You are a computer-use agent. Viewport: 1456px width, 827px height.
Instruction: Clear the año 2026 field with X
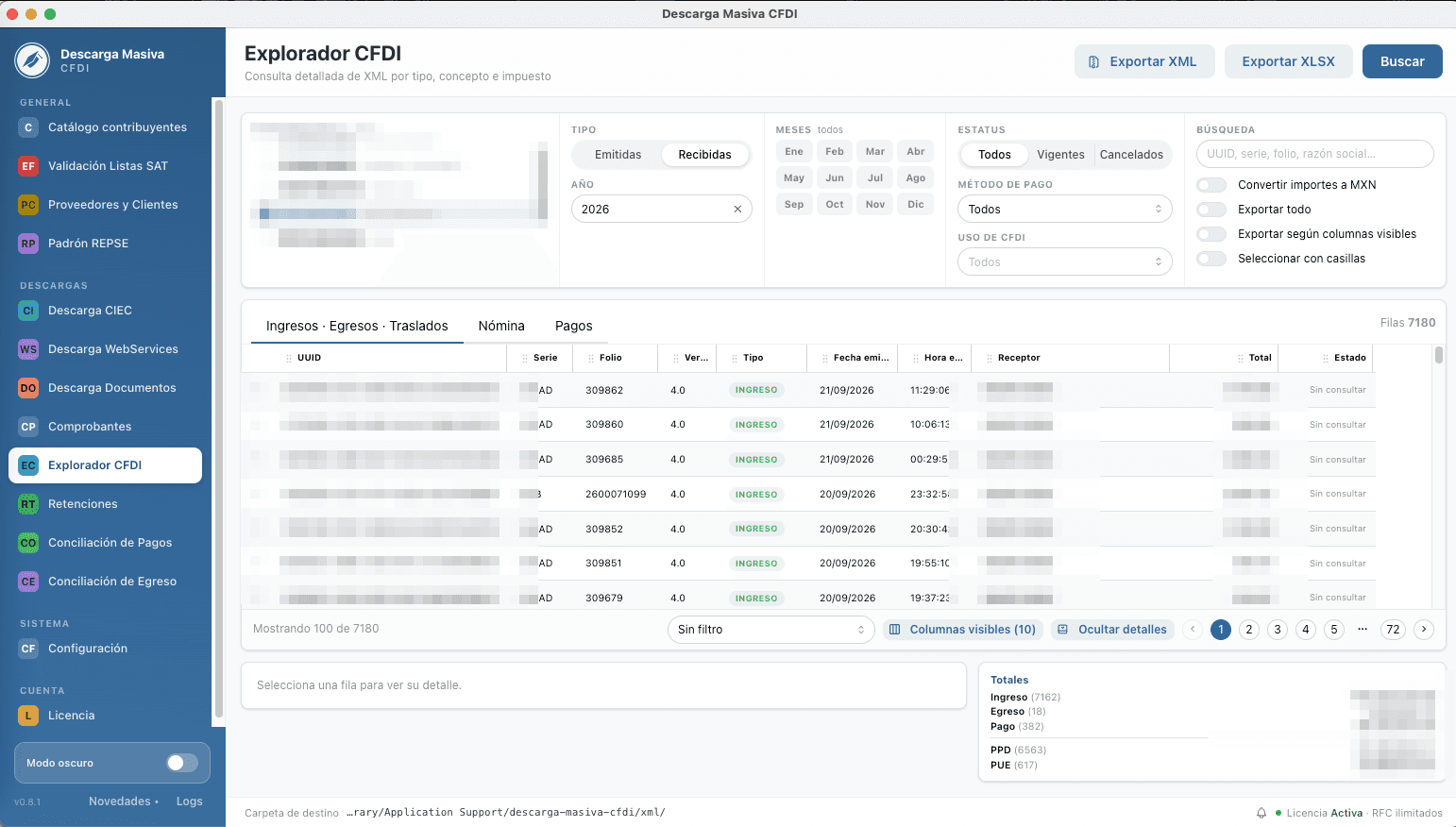point(737,210)
